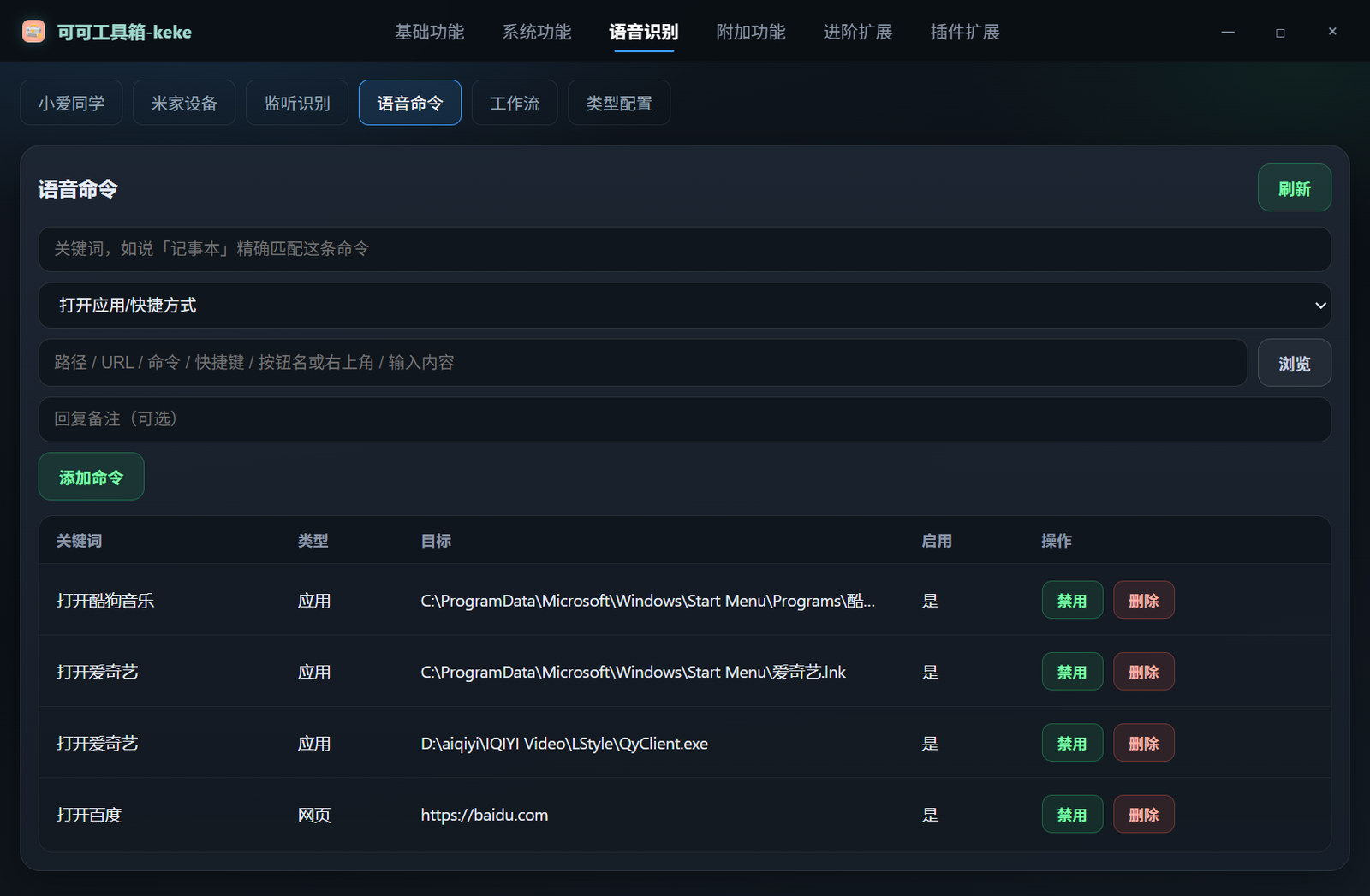Select the 语音命令 sub-tab
The height and width of the screenshot is (896, 1370).
click(410, 103)
